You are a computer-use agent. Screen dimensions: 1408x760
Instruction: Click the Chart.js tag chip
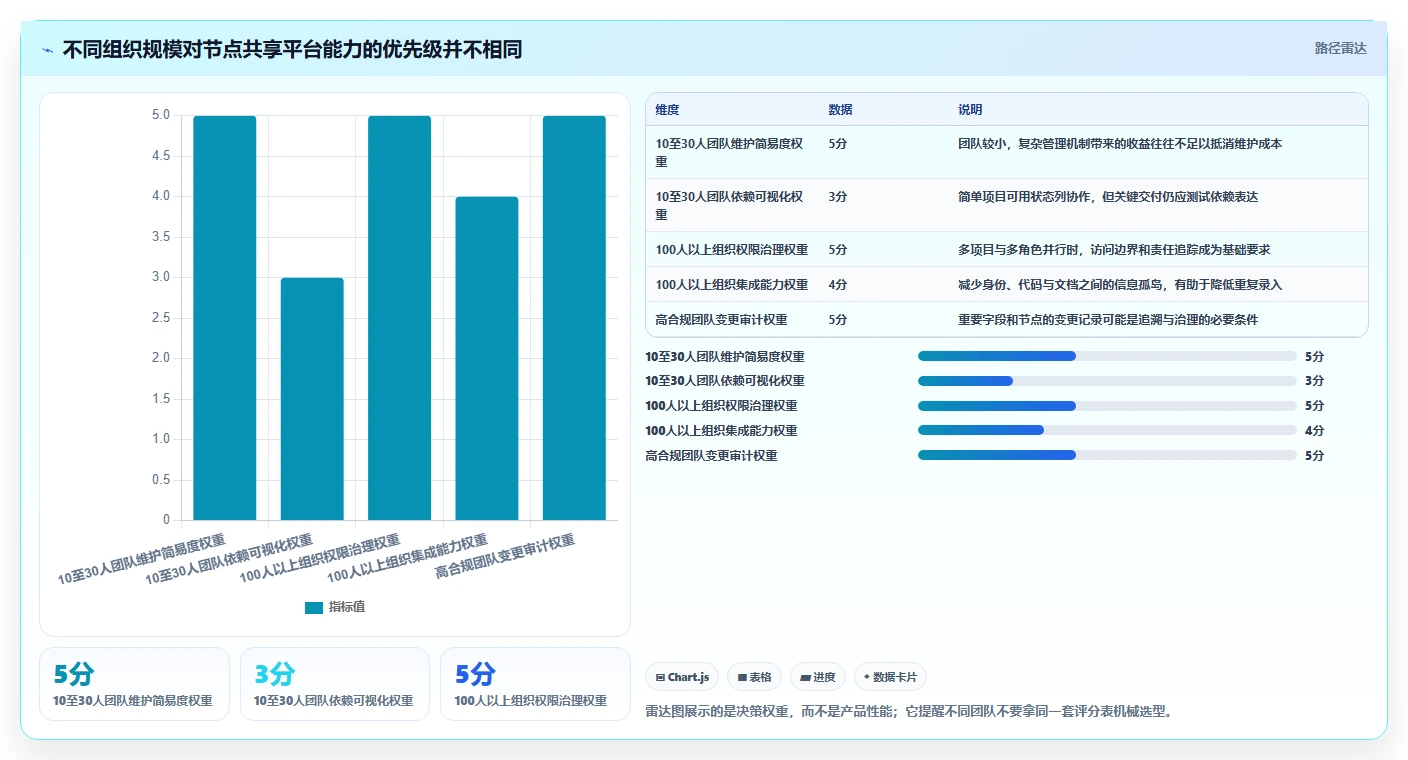(x=682, y=677)
